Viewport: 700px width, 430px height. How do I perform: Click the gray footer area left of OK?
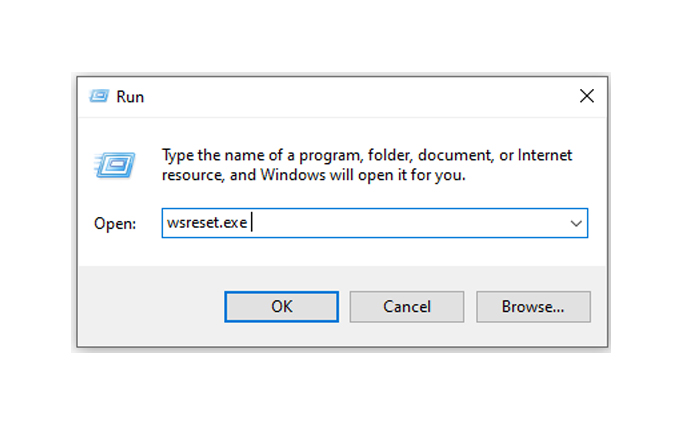(150, 306)
